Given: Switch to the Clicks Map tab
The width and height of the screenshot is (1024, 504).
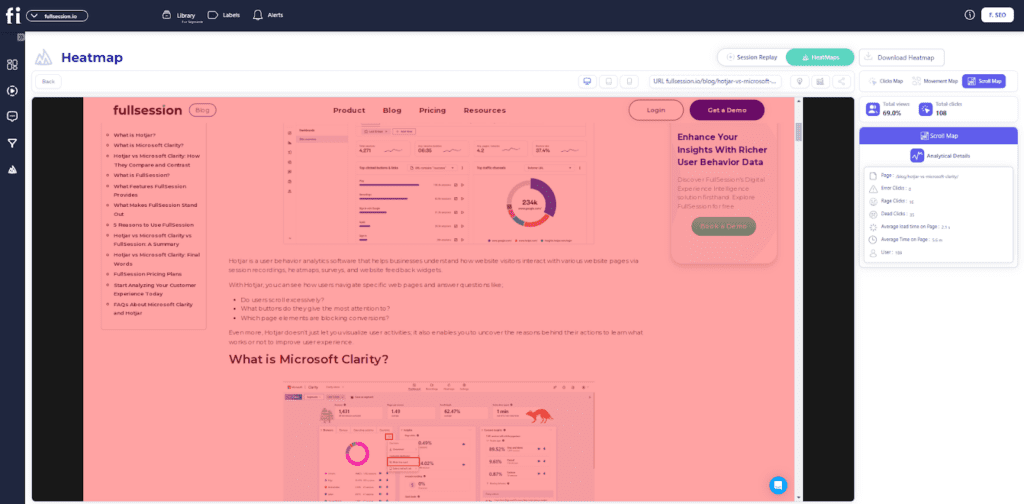Looking at the screenshot, I should (886, 81).
